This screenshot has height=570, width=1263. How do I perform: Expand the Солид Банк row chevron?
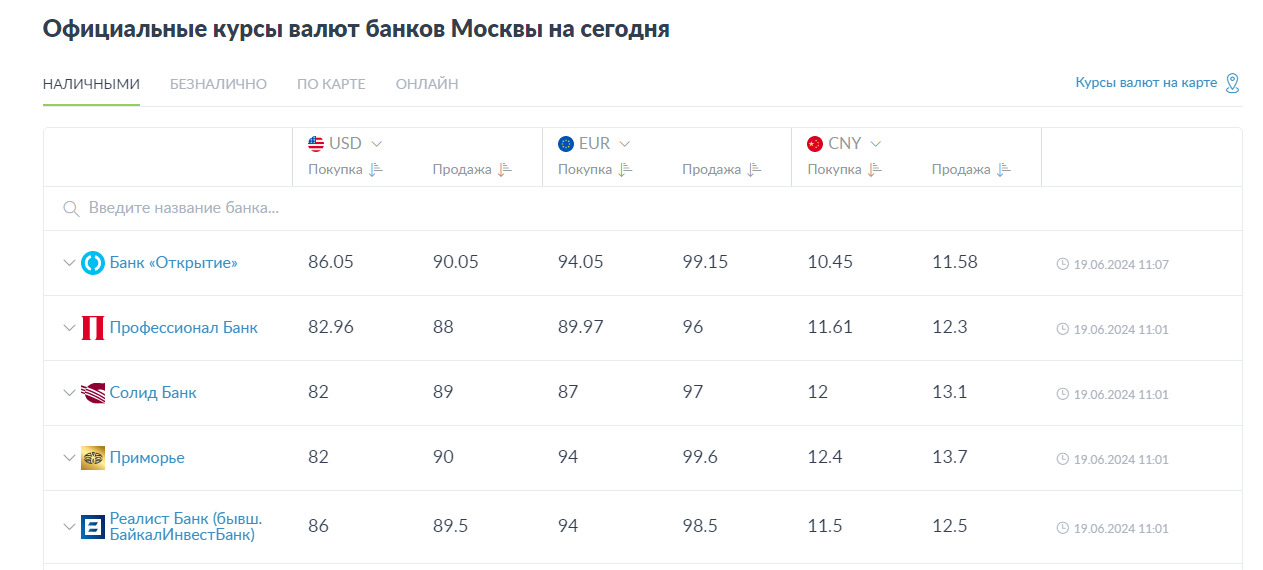(x=69, y=393)
